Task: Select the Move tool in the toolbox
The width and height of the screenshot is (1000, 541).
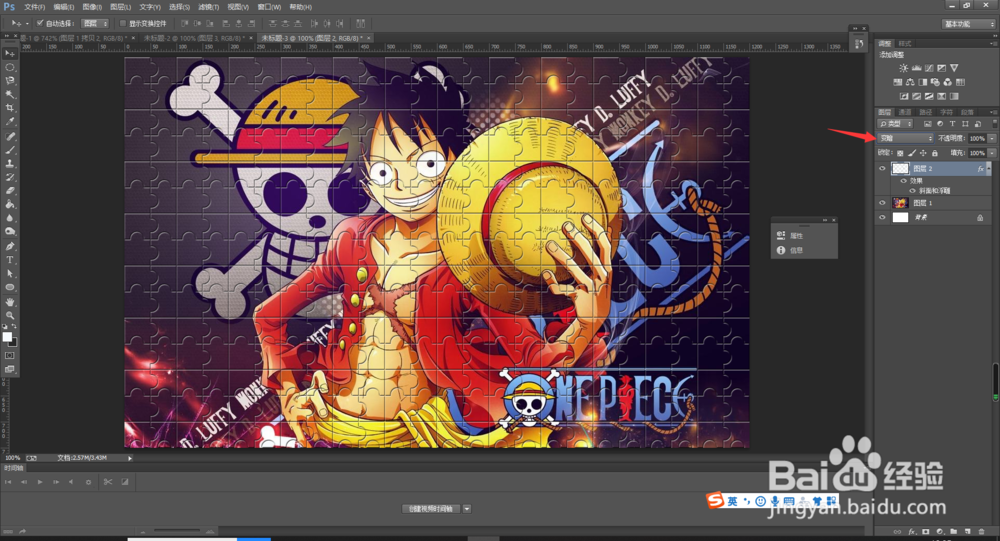Action: (10, 54)
